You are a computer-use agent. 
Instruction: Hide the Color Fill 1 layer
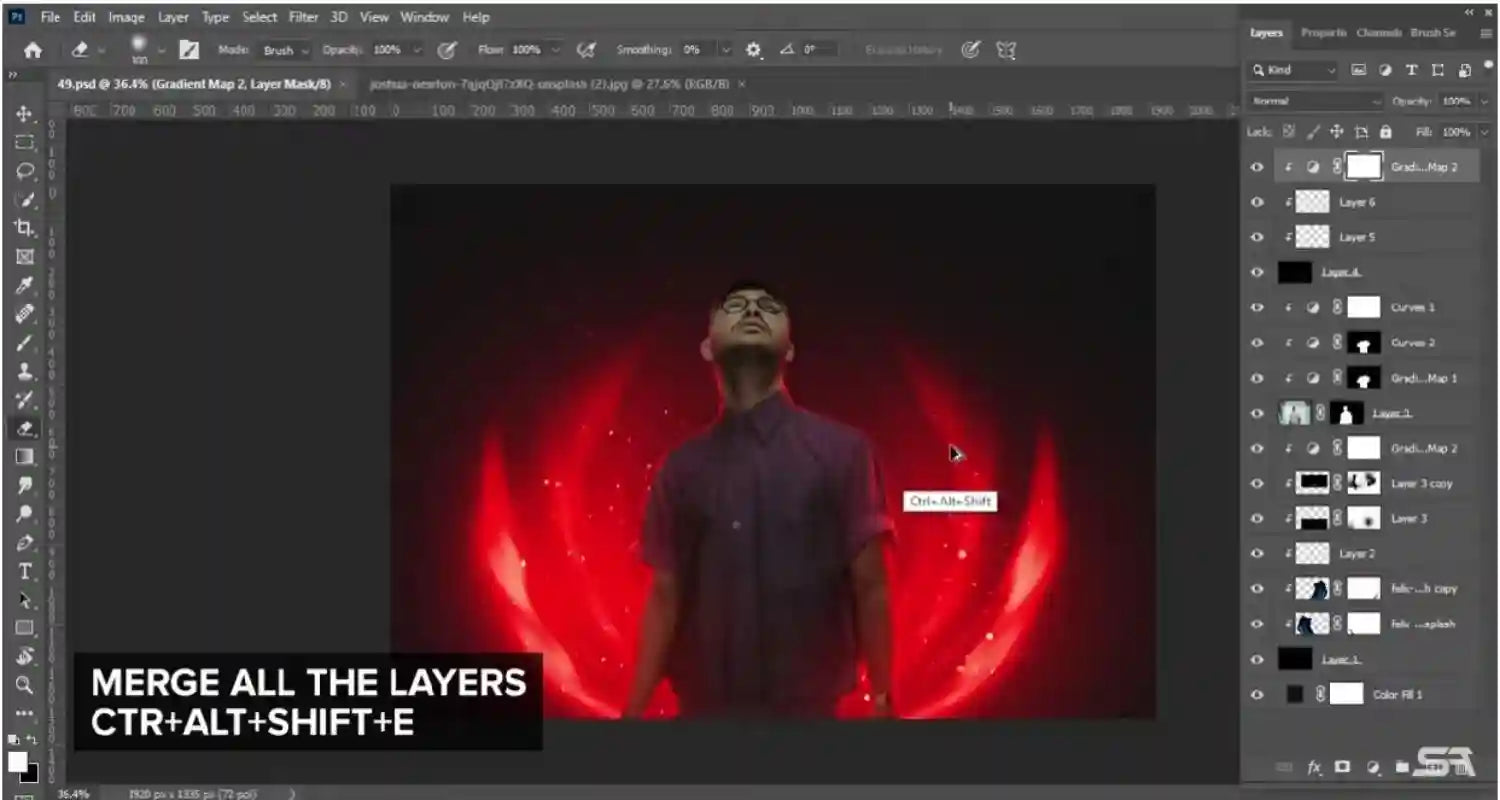1257,694
